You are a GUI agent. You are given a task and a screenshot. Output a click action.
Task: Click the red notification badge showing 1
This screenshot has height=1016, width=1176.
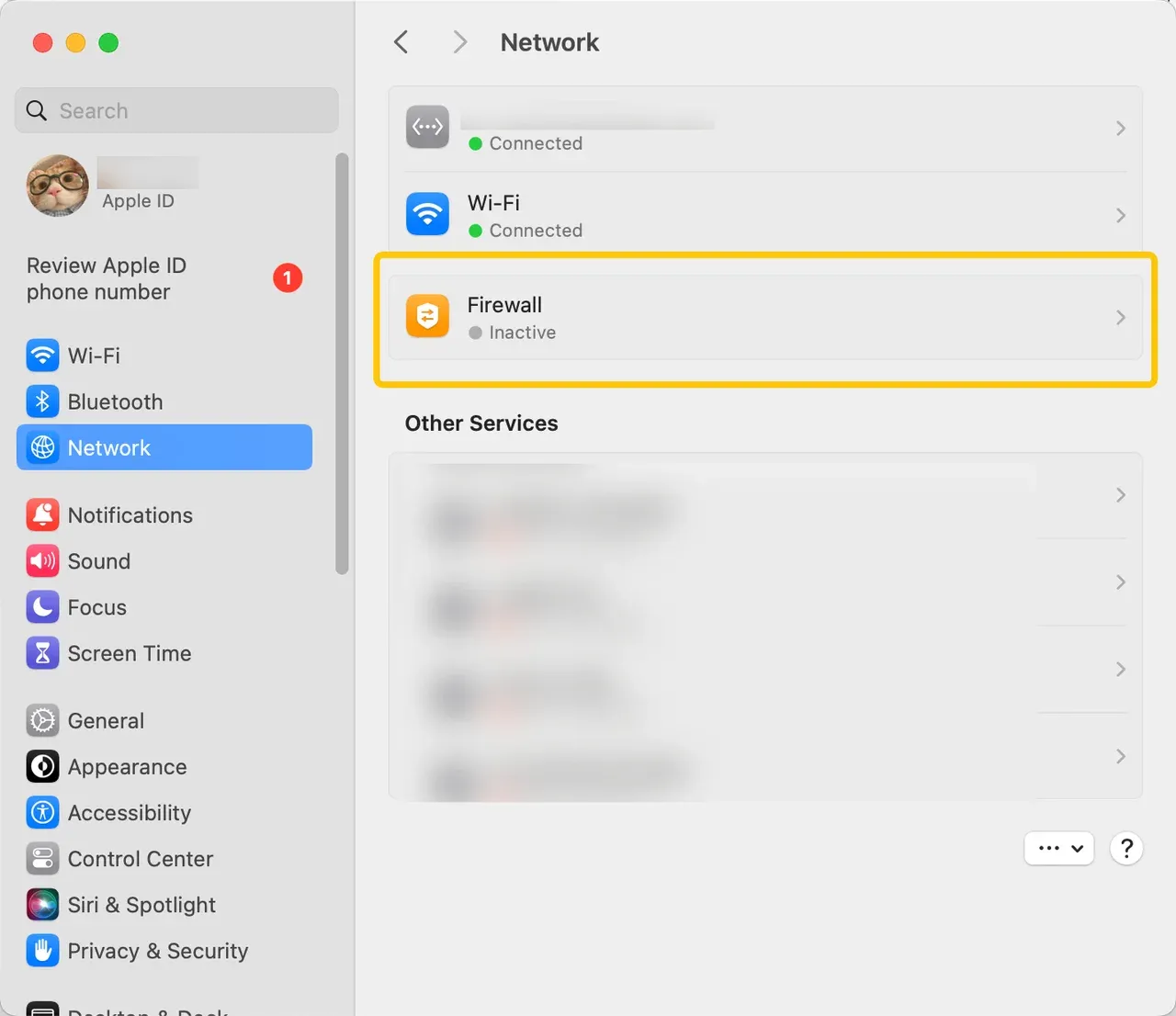288,277
